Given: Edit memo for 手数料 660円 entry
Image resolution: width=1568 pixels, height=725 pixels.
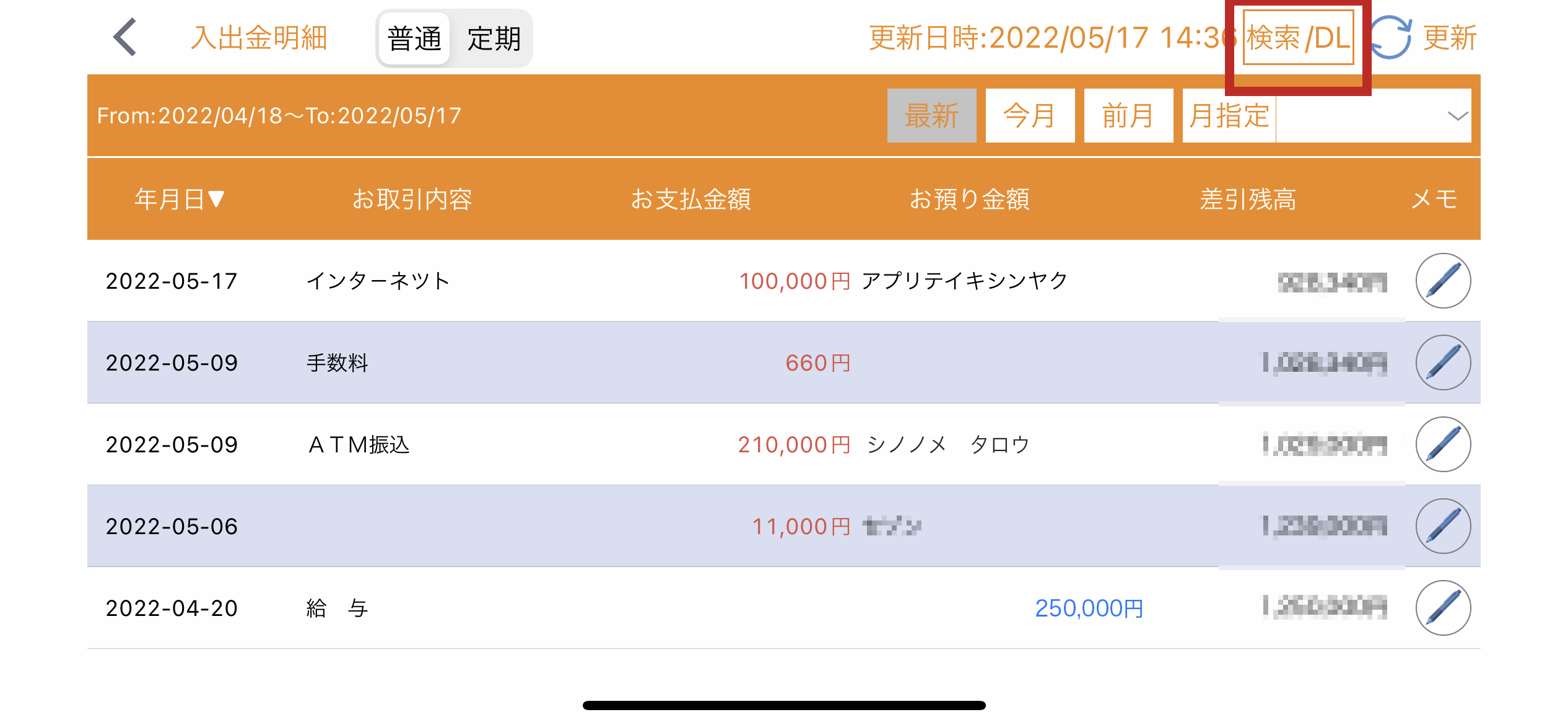Looking at the screenshot, I should 1443,362.
